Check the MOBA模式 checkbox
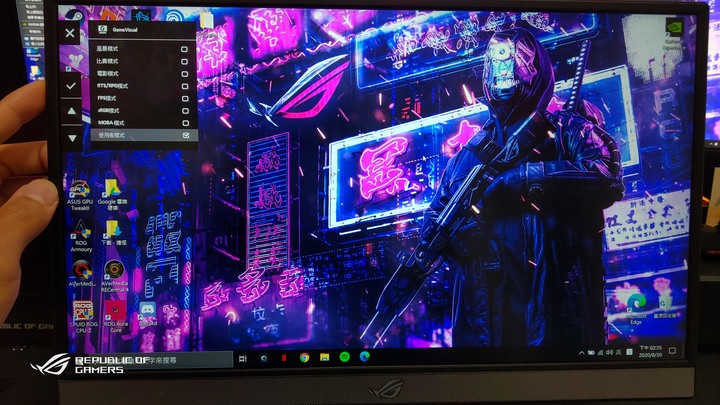The image size is (720, 405). click(x=186, y=123)
